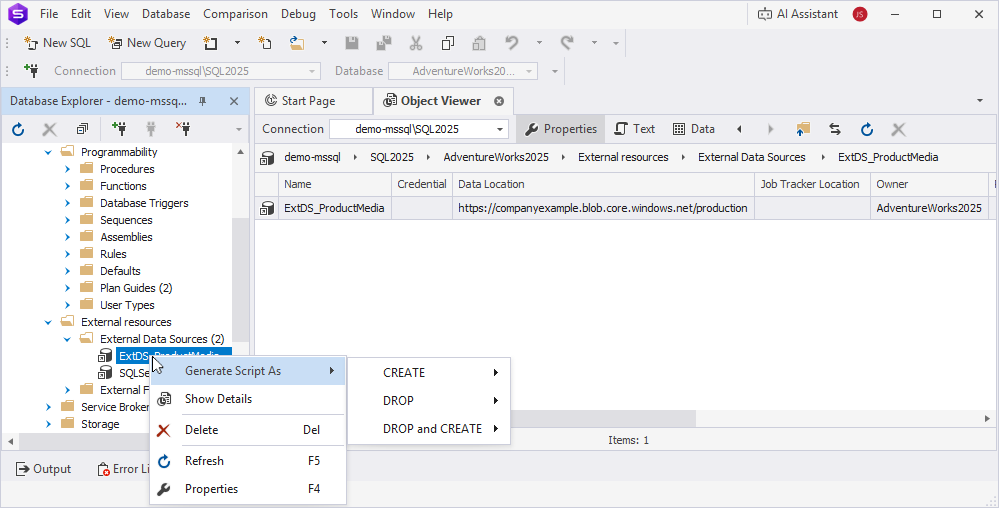Click the Object Viewer navigate-up folder icon
The image size is (999, 508).
(803, 129)
